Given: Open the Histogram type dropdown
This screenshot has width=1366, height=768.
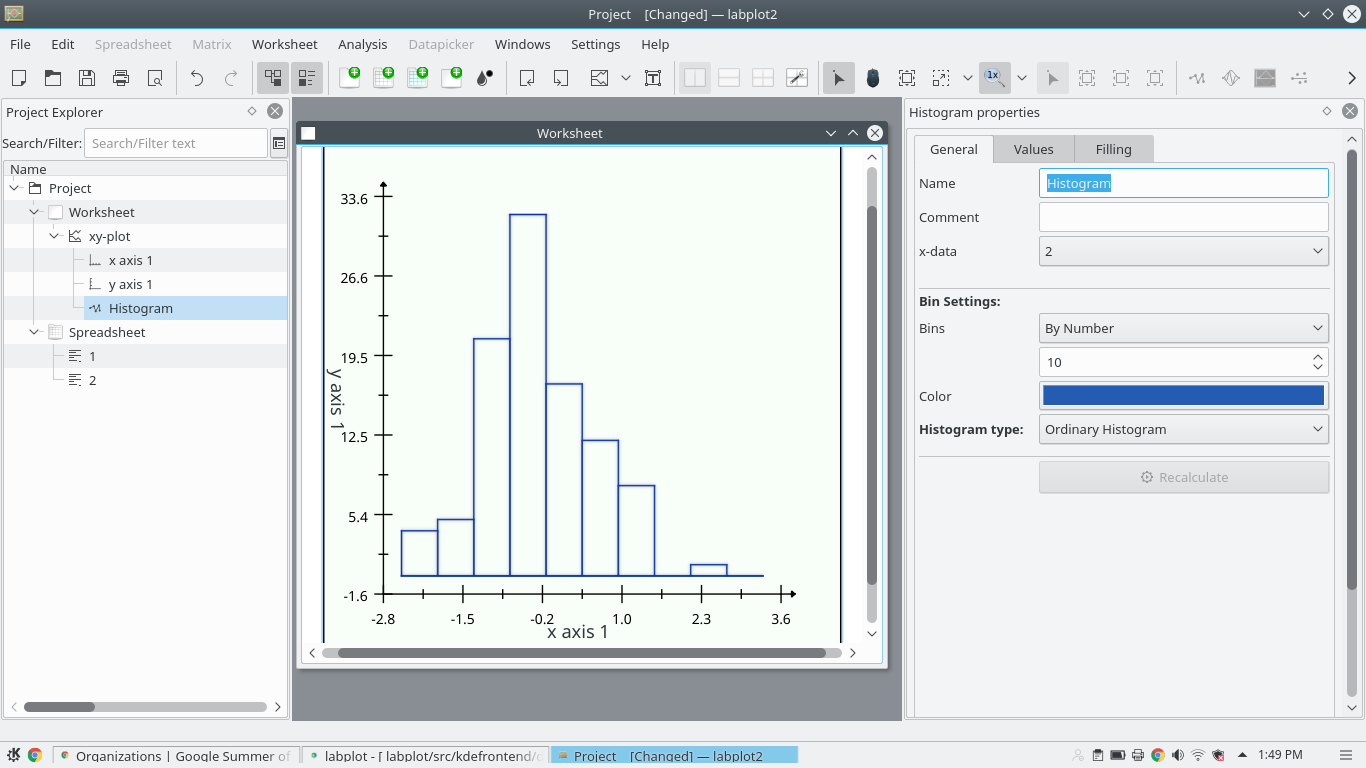Looking at the screenshot, I should pos(1184,429).
